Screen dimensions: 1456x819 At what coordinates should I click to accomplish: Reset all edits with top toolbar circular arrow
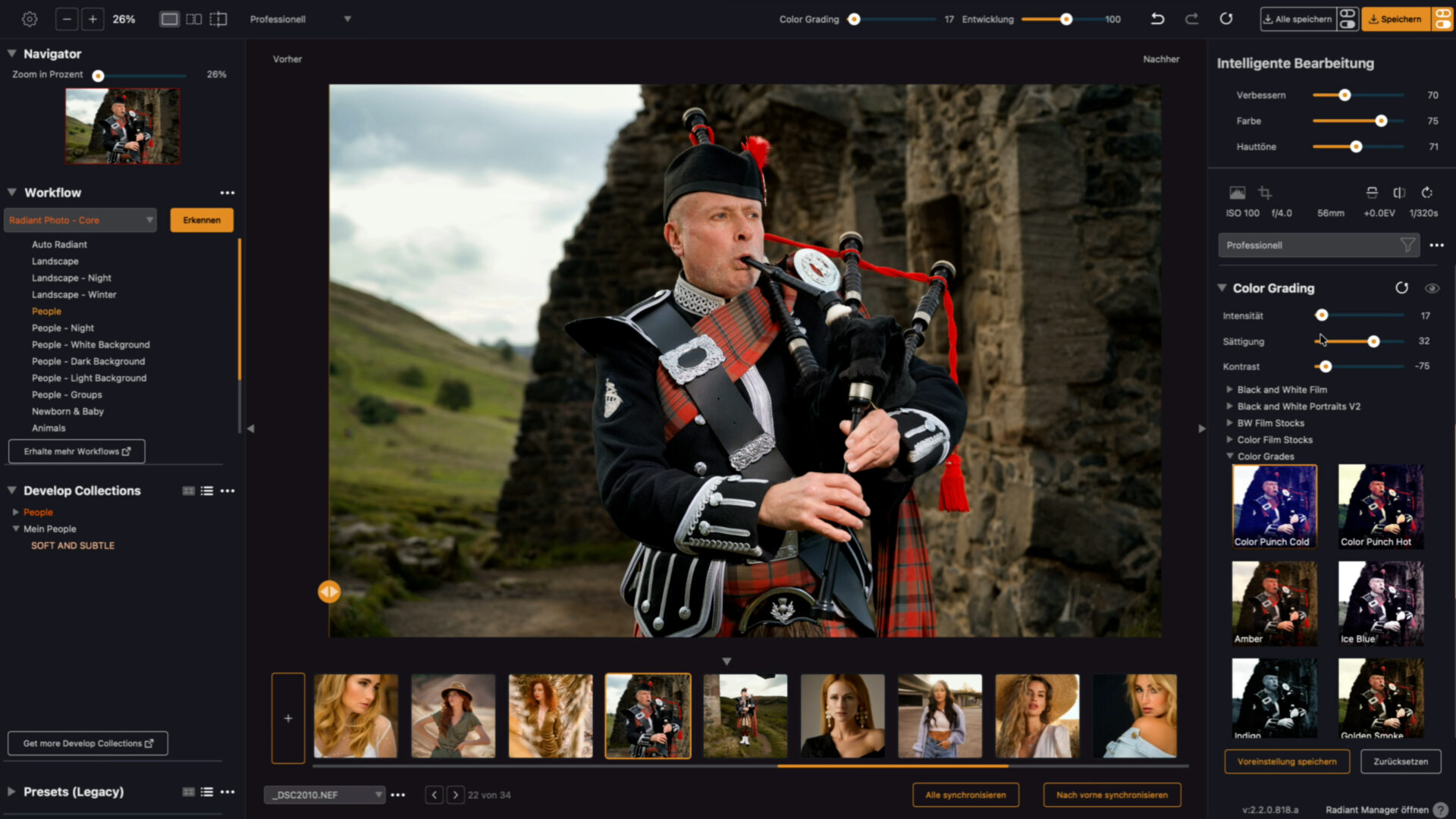1226,19
